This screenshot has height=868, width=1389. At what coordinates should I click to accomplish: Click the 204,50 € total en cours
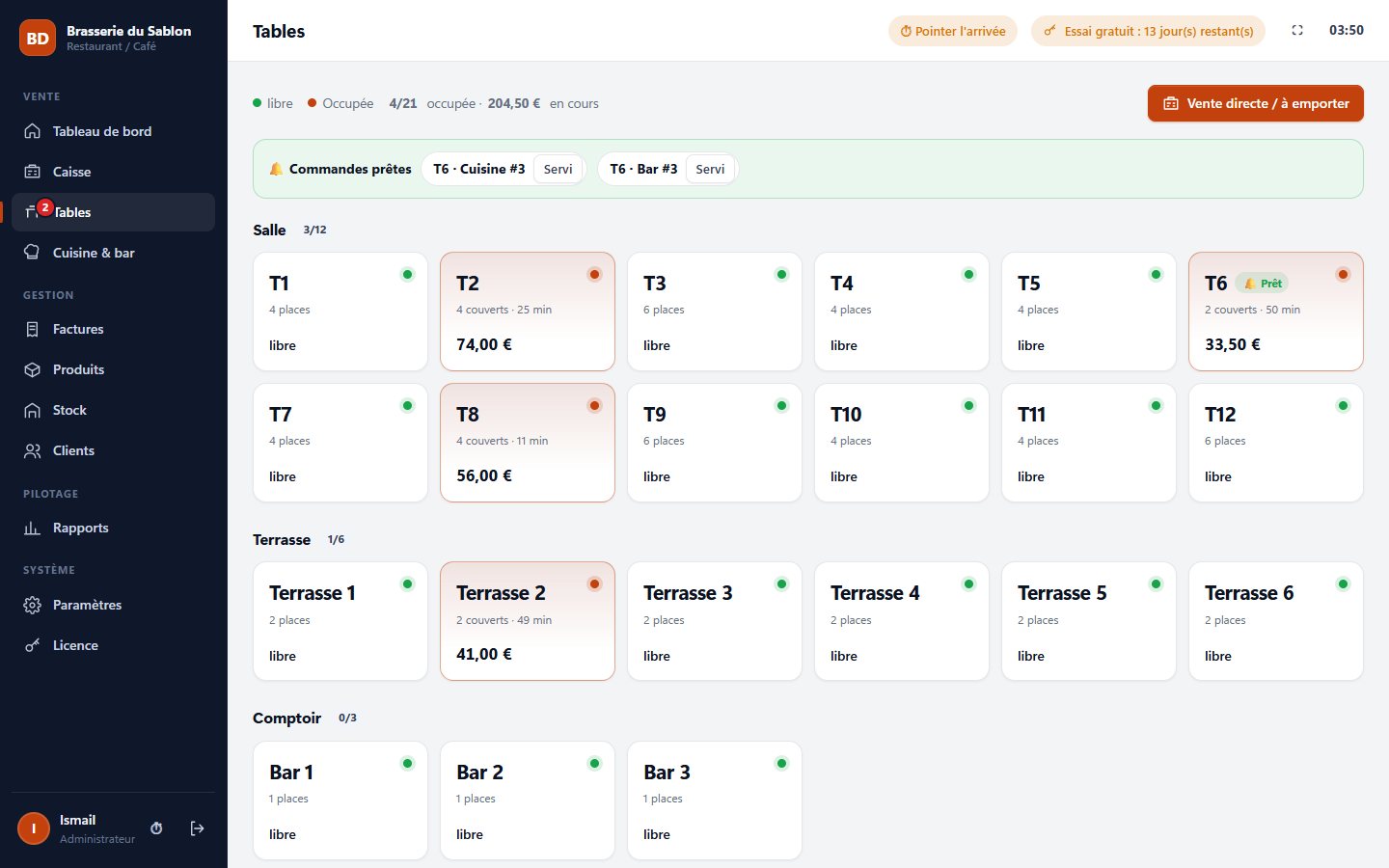tap(514, 103)
